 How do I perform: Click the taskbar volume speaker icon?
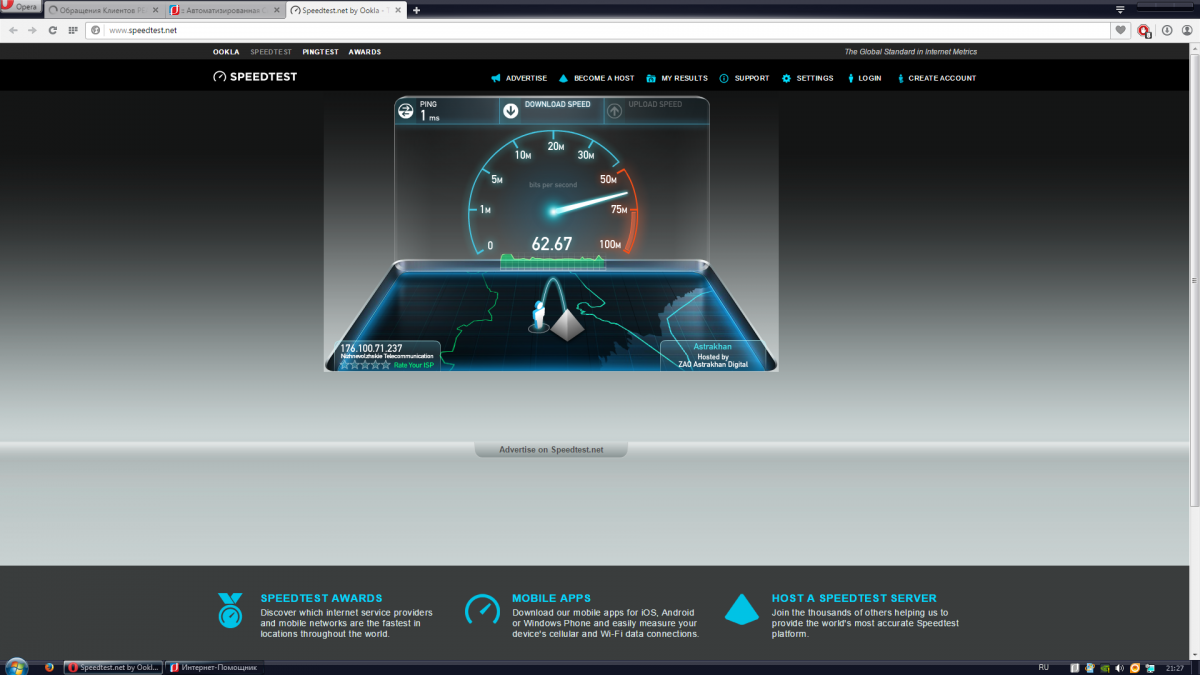pos(1120,667)
